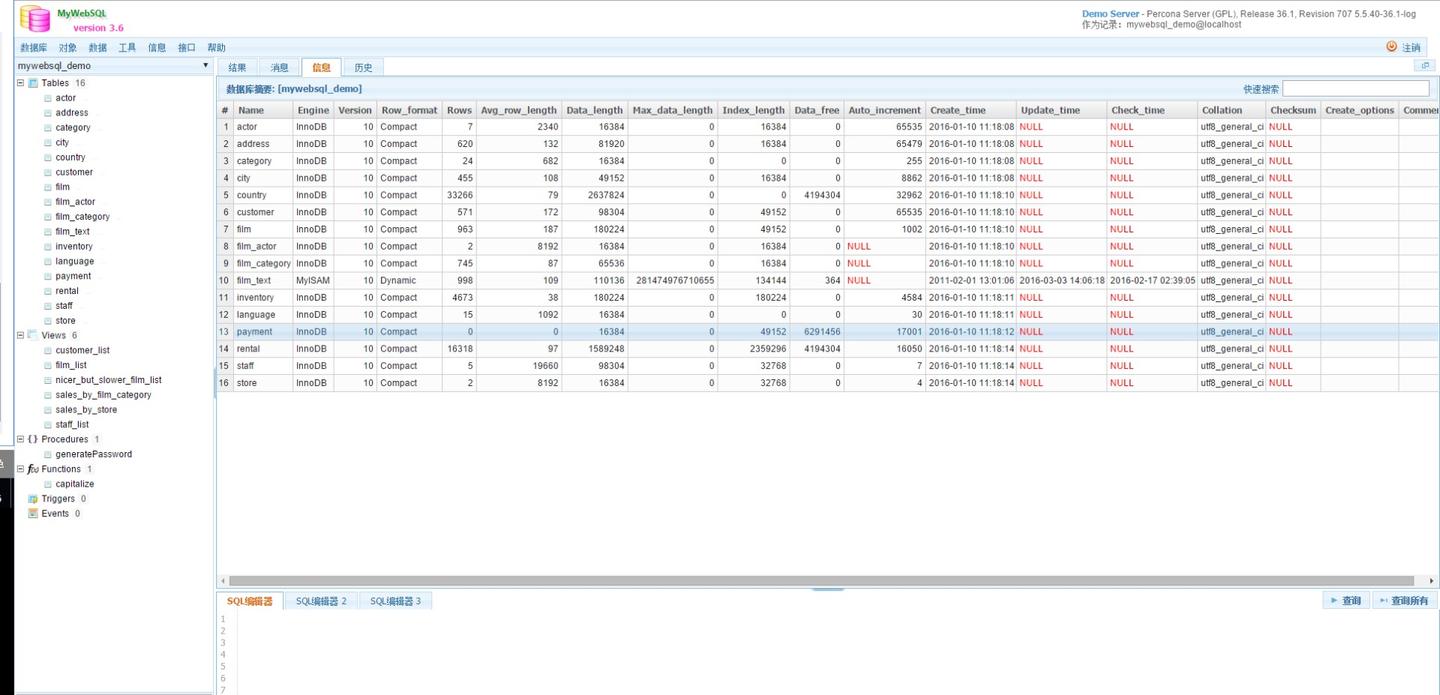Switch to the 历史 tab

363,67
